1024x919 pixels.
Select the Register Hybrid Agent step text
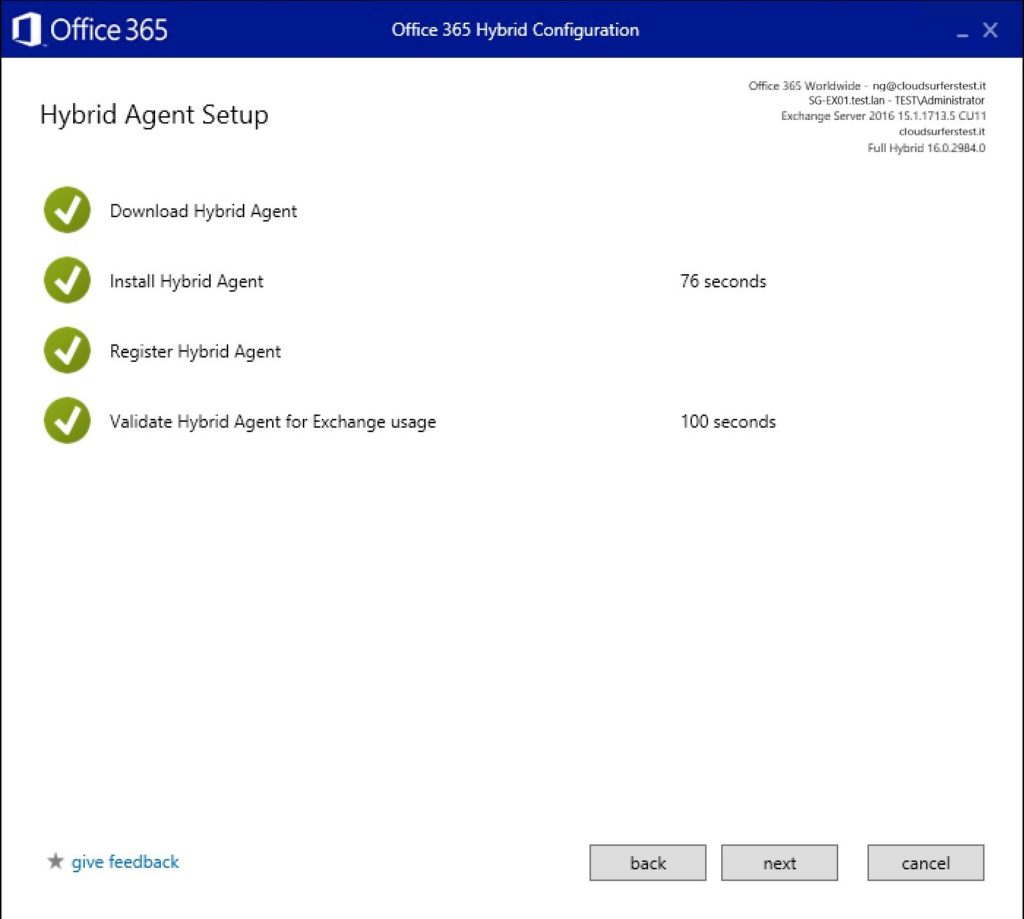[195, 351]
